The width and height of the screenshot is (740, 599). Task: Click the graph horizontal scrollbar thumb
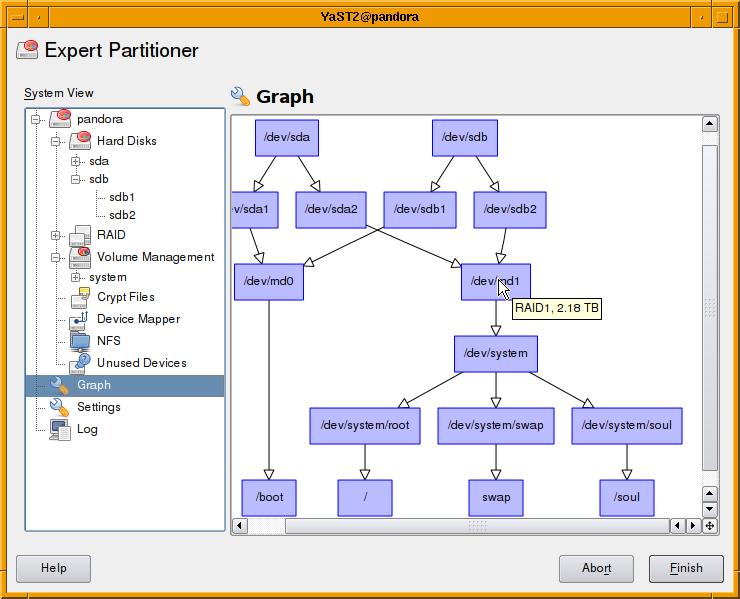[x=477, y=526]
